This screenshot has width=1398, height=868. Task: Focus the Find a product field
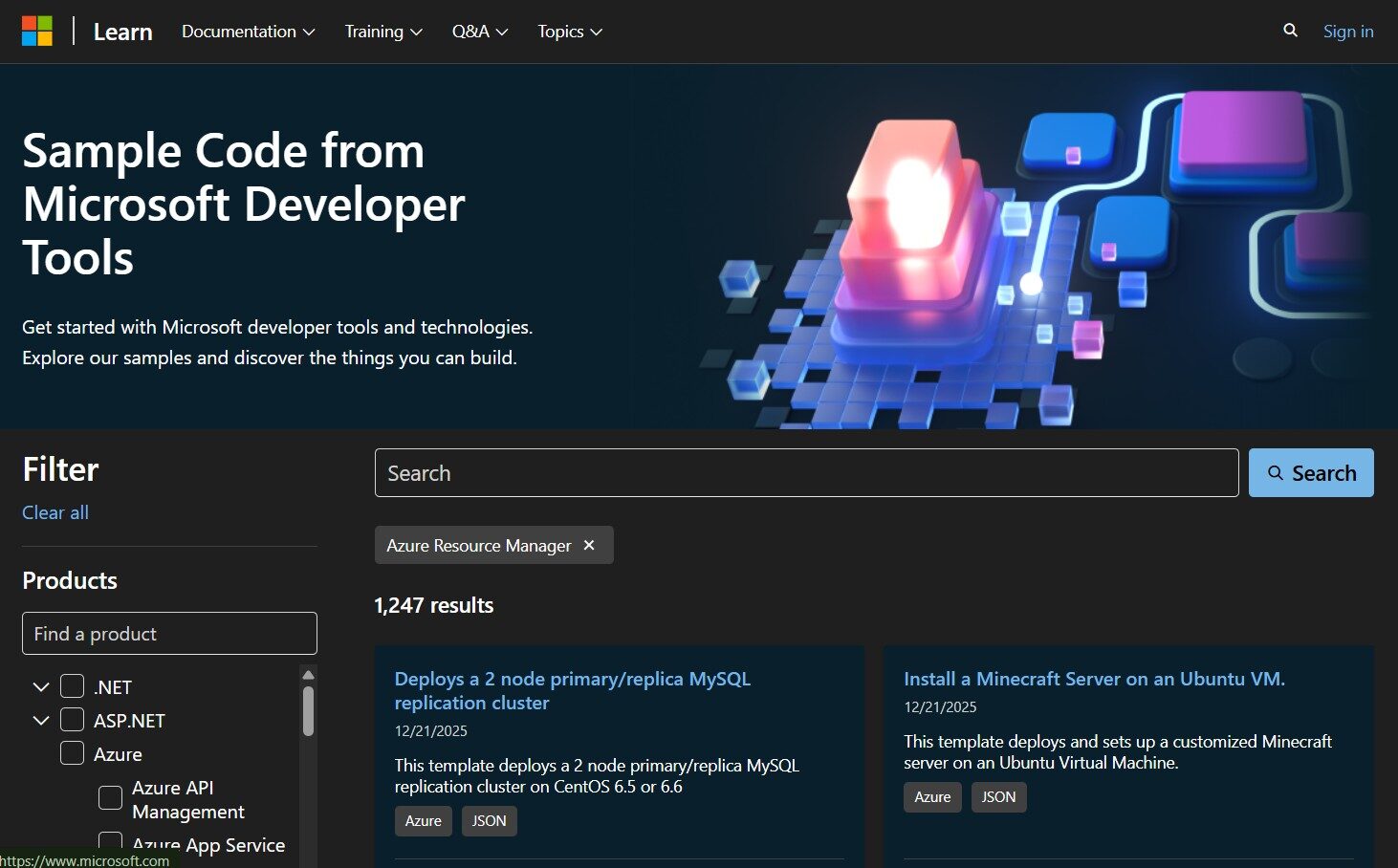pos(169,634)
